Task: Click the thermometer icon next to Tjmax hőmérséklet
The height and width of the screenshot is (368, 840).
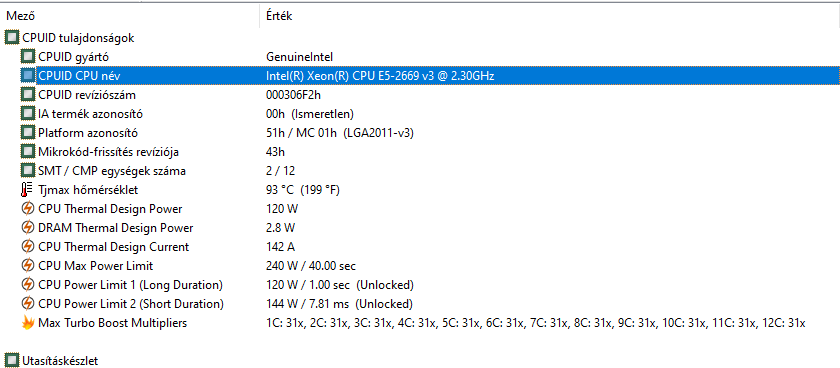Action: click(27, 190)
